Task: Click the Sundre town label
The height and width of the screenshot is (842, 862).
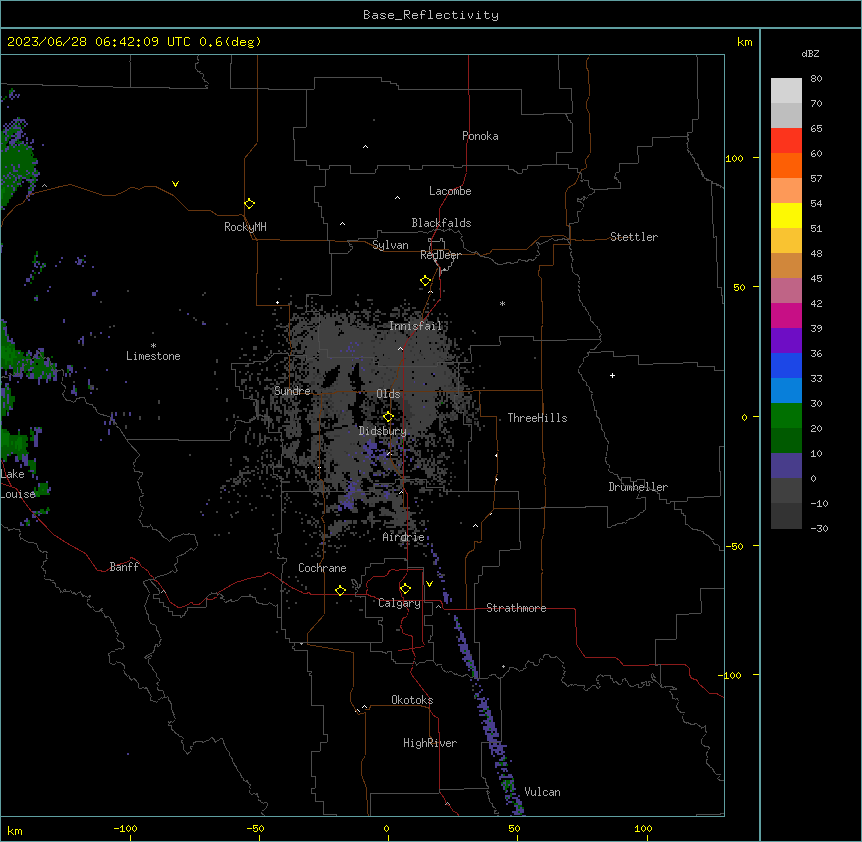Action: (x=292, y=391)
